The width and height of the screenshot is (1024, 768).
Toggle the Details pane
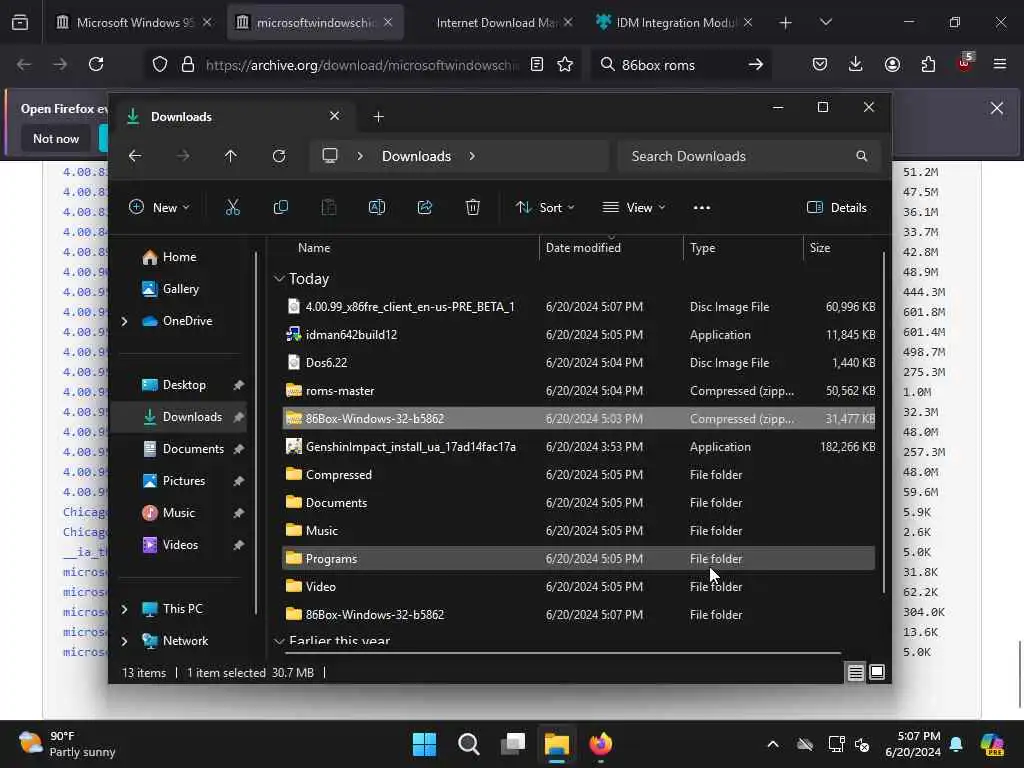837,208
